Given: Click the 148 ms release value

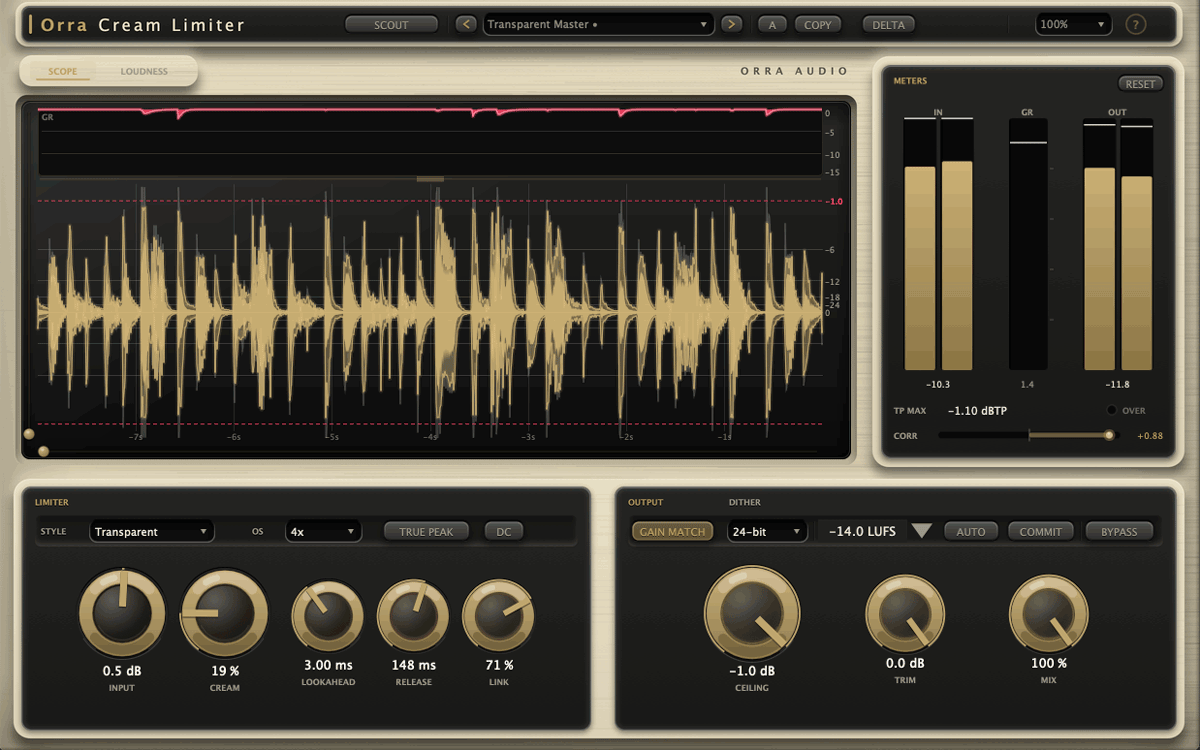Looking at the screenshot, I should (x=413, y=665).
